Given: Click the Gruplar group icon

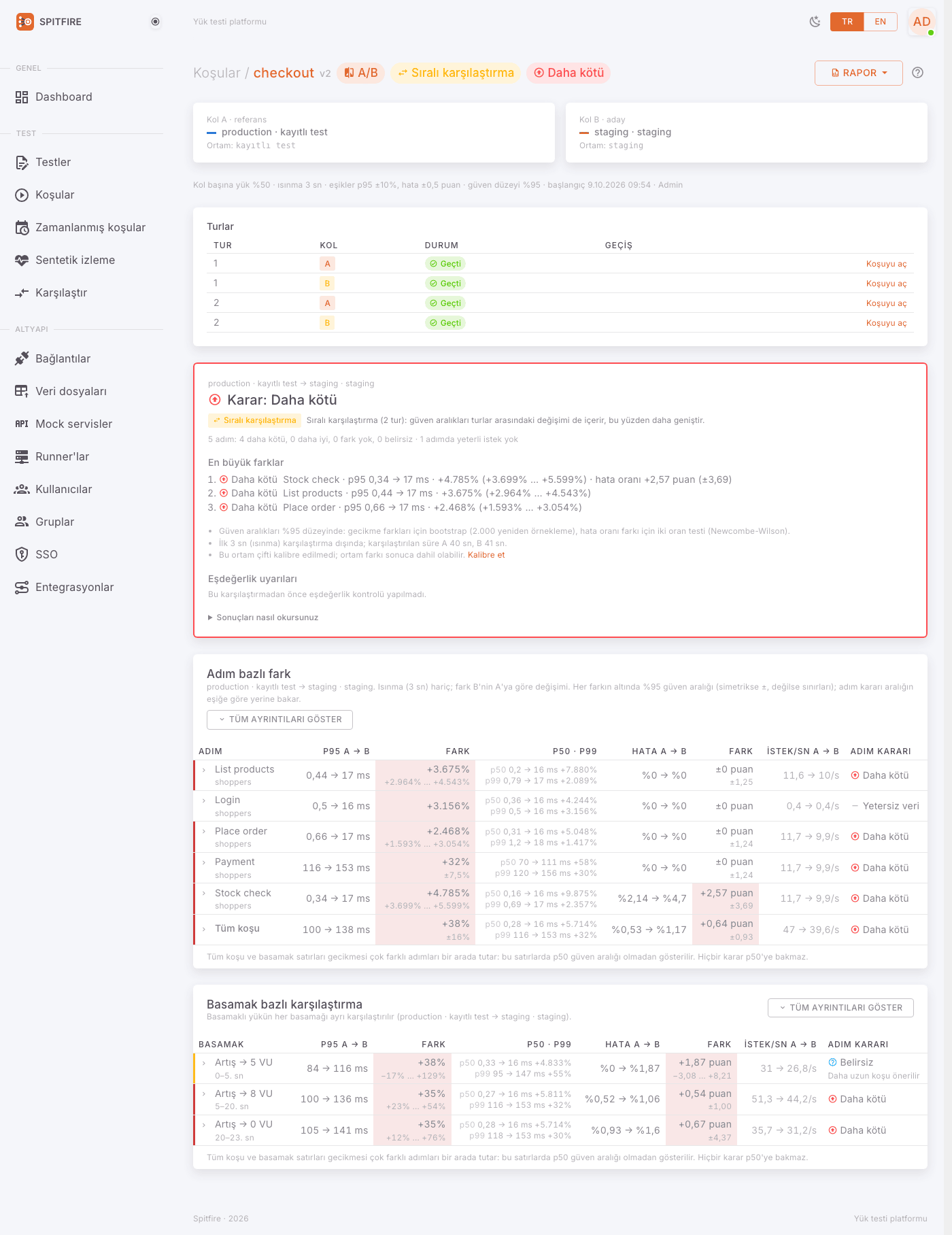Looking at the screenshot, I should click(22, 522).
